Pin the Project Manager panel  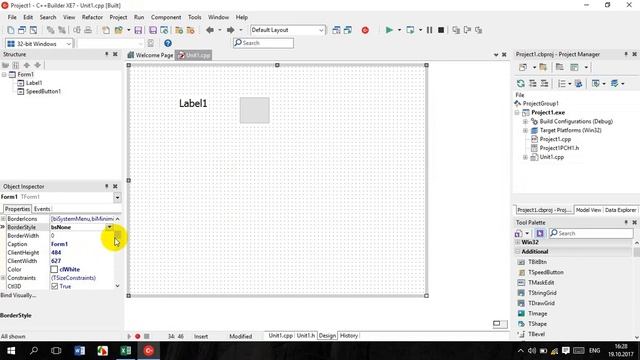coord(626,54)
